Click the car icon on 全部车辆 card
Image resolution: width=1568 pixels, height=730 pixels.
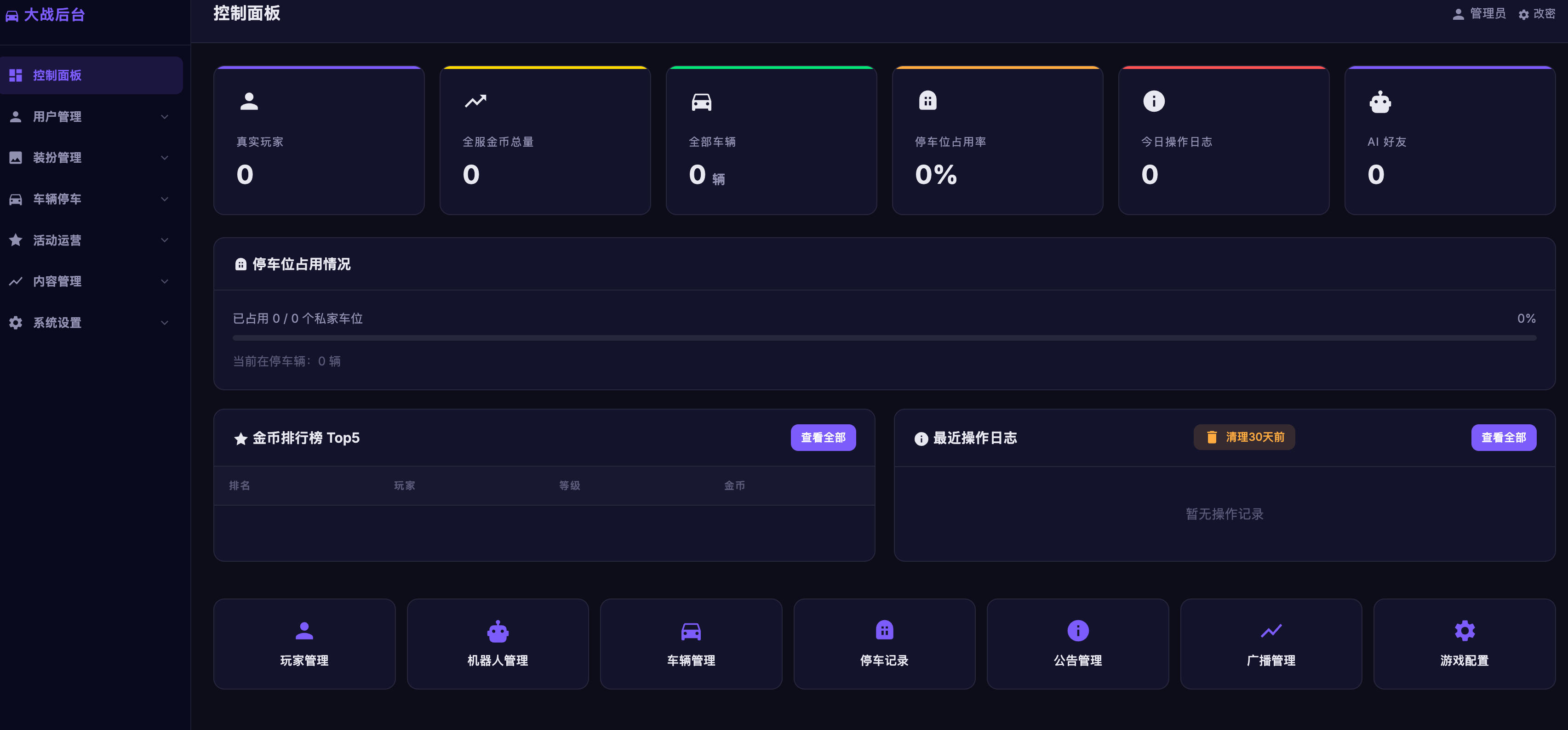pos(701,102)
